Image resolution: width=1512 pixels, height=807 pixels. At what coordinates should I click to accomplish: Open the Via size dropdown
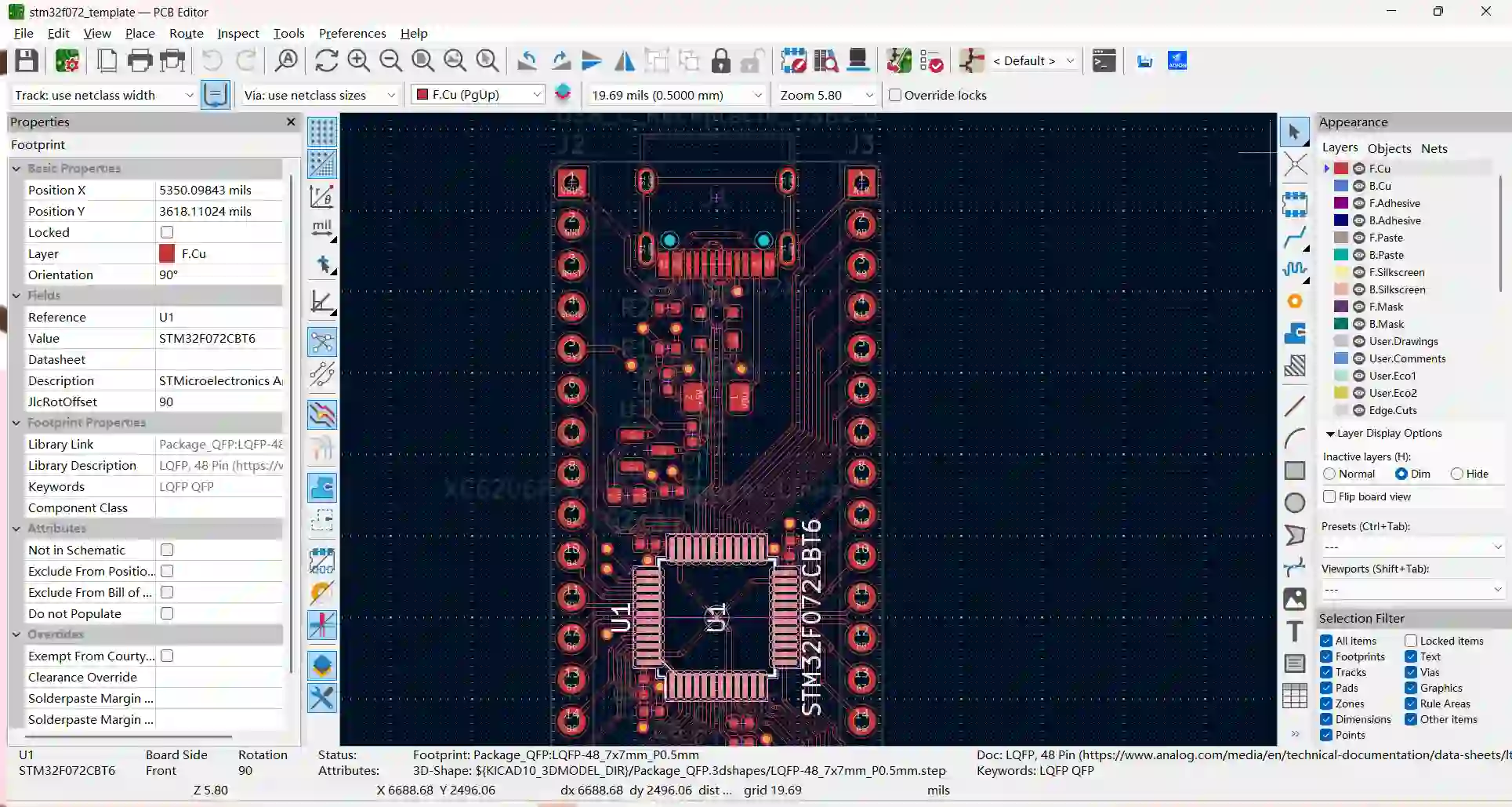[x=320, y=95]
